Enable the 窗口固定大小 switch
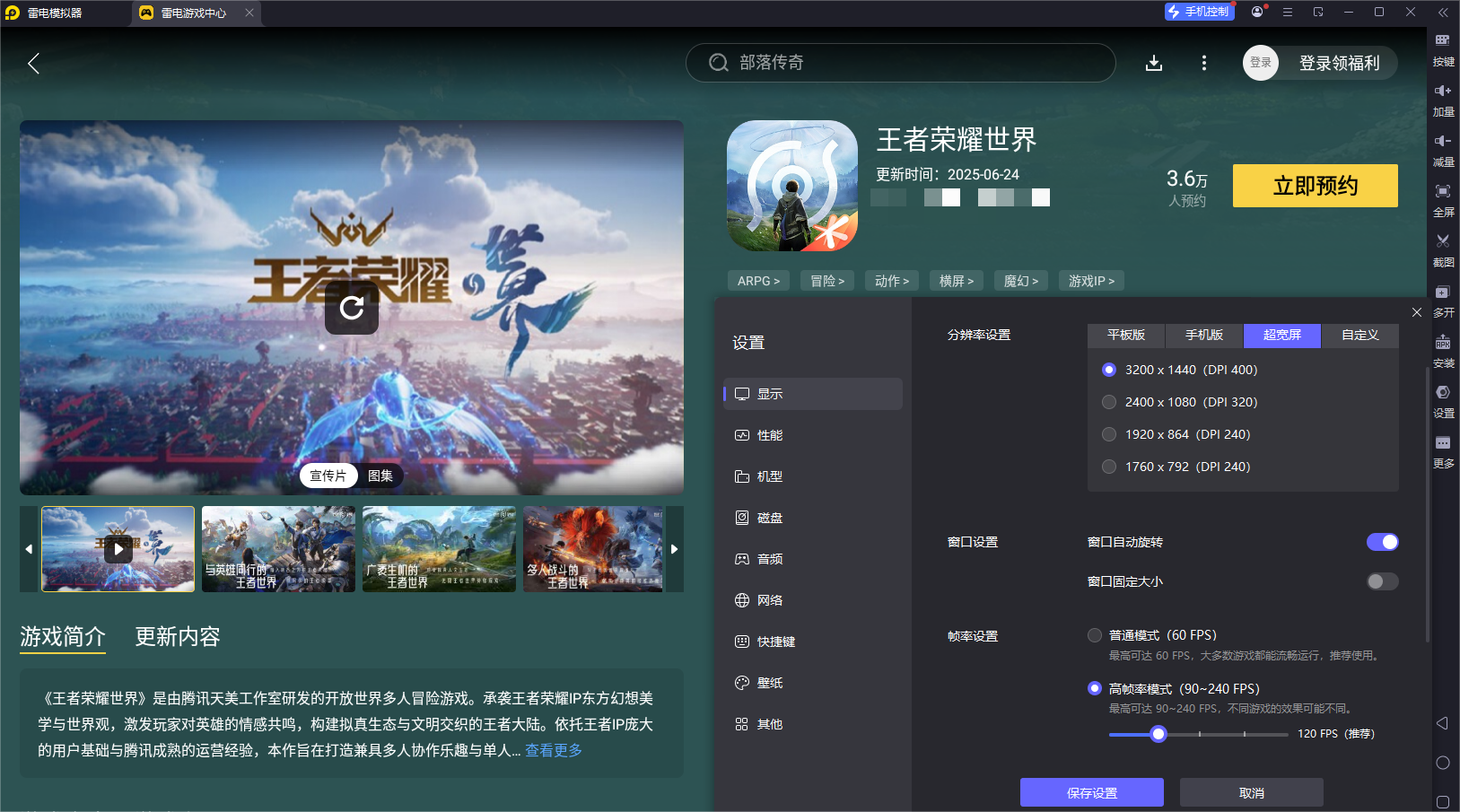 click(1383, 581)
